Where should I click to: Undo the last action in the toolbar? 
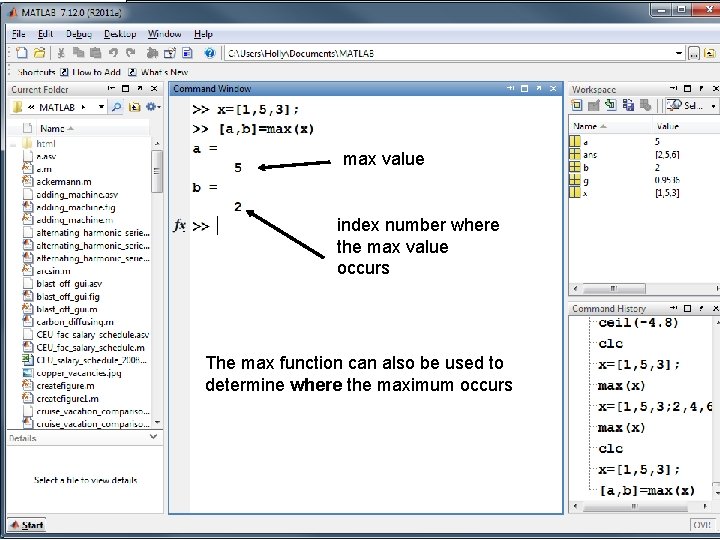[x=113, y=53]
